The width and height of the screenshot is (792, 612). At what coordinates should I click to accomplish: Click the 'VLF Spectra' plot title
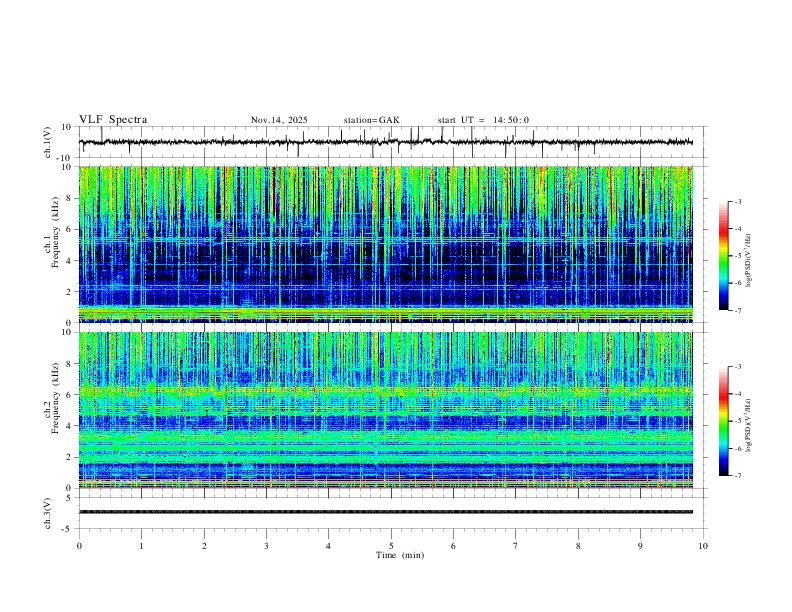113,120
